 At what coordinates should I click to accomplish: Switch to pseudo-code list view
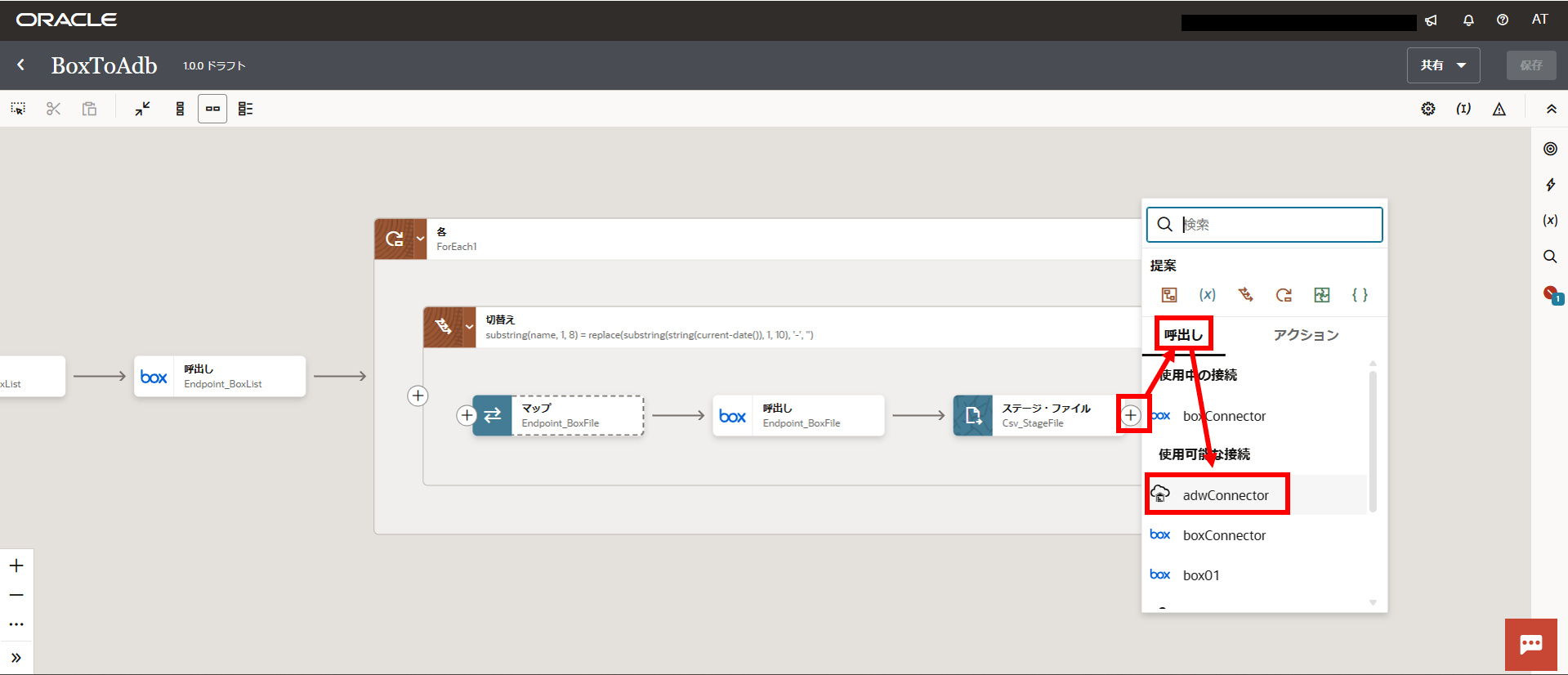pyautogui.click(x=245, y=109)
